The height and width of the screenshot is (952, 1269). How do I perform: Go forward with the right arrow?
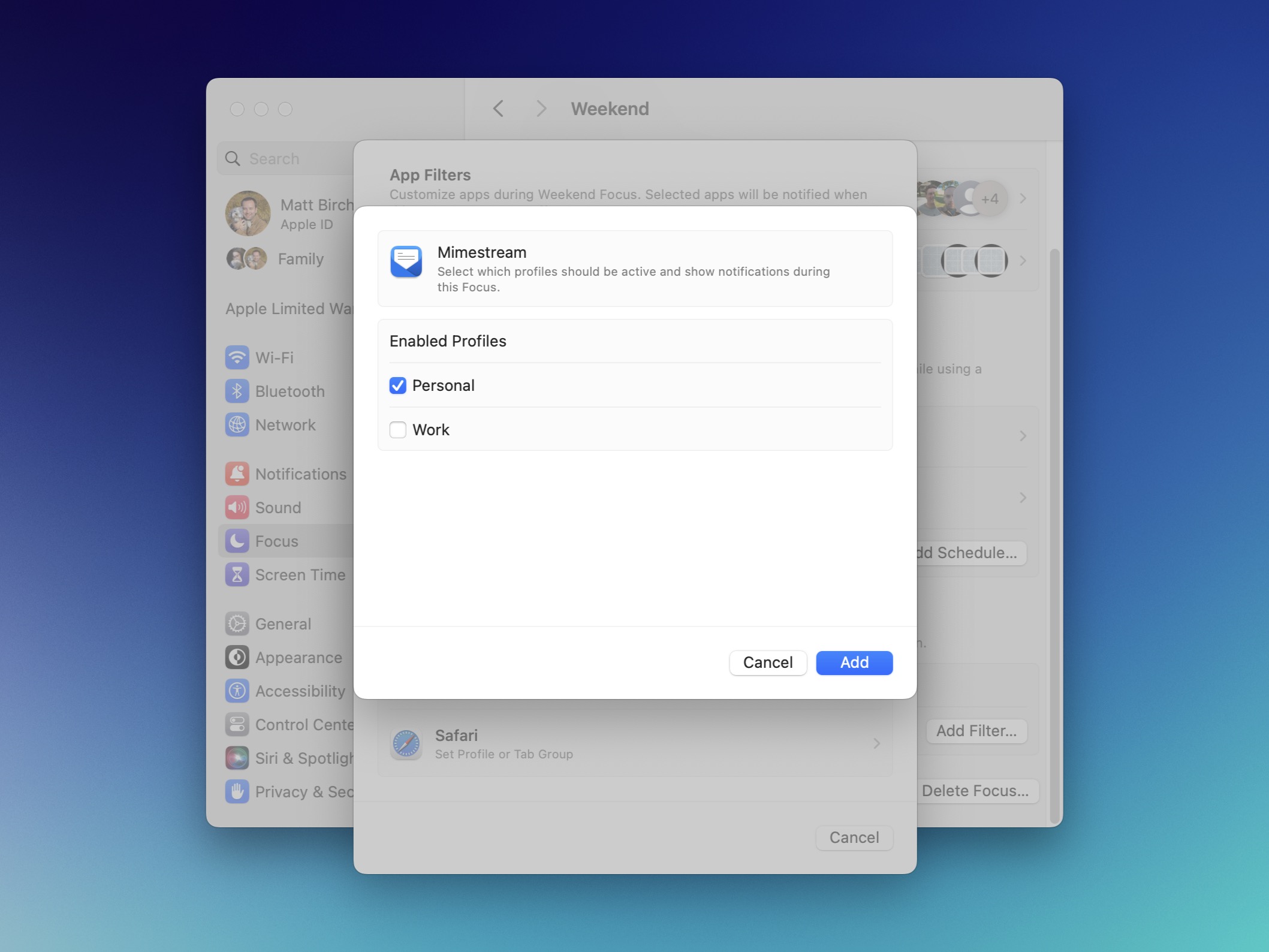(541, 109)
